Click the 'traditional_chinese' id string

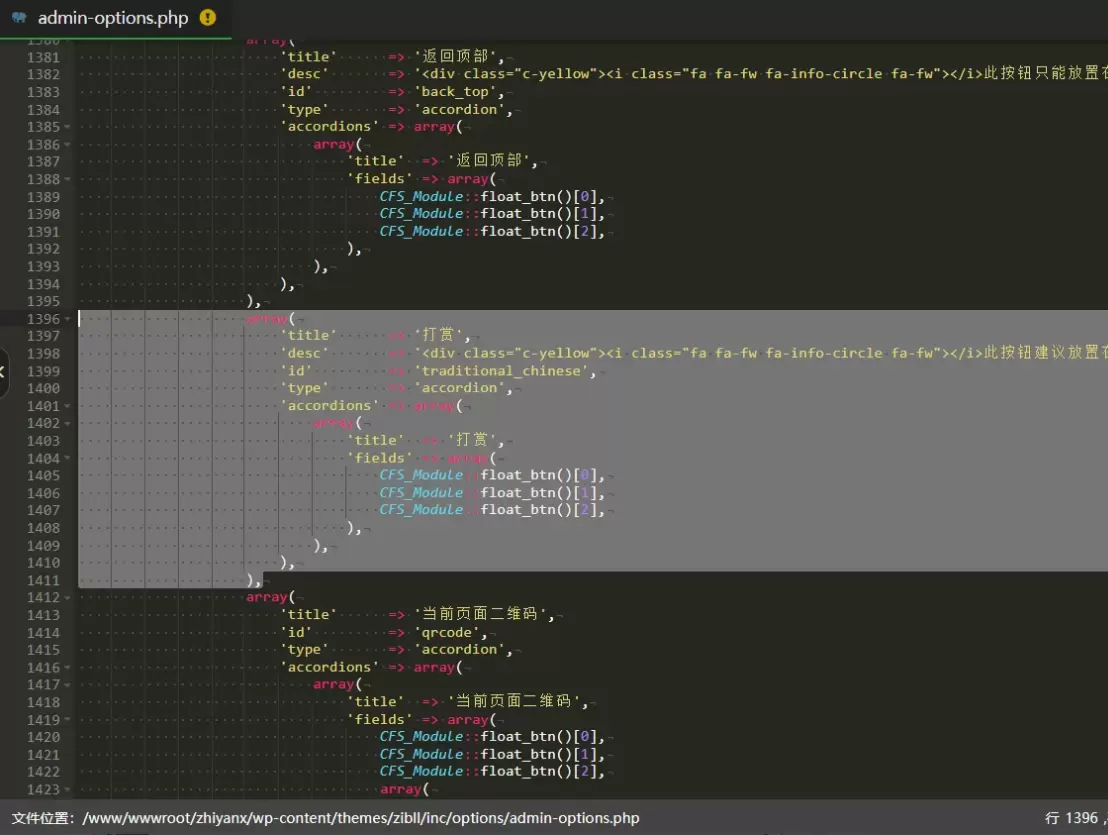[x=501, y=371]
